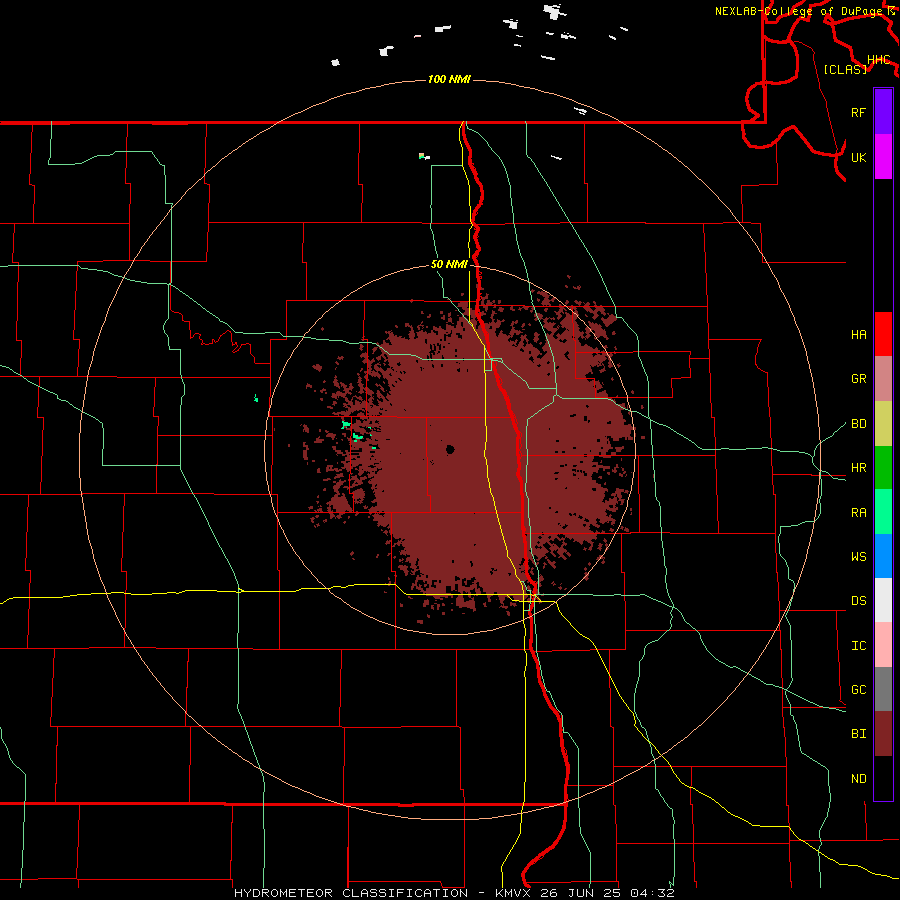Click the white DS color swatch

[x=883, y=600]
